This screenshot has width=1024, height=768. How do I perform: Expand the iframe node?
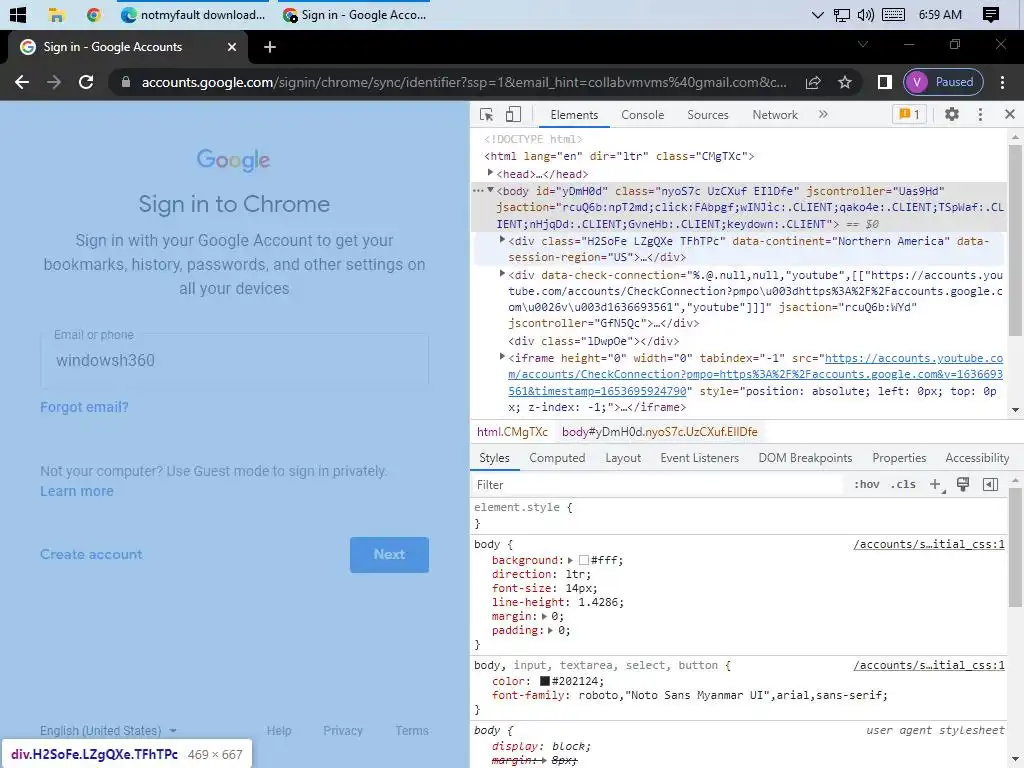[x=502, y=357]
